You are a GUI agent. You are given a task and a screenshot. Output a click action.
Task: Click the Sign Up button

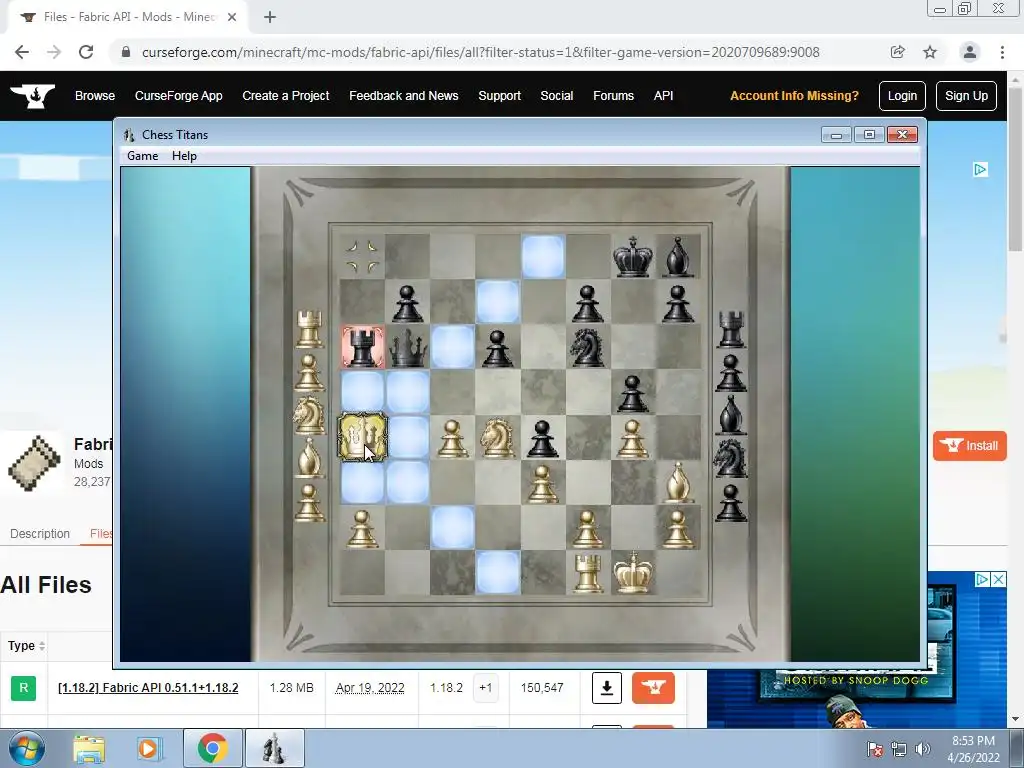point(966,96)
